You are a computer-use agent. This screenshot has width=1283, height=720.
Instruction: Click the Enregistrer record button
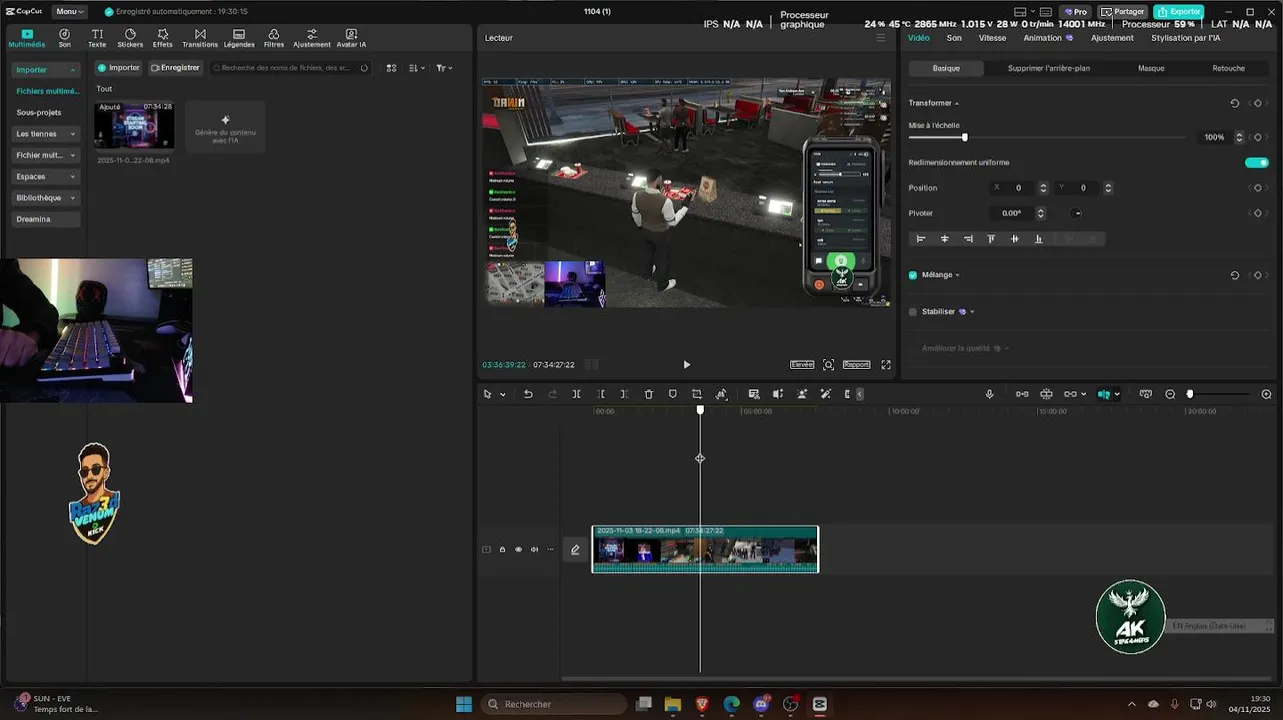pyautogui.click(x=175, y=68)
